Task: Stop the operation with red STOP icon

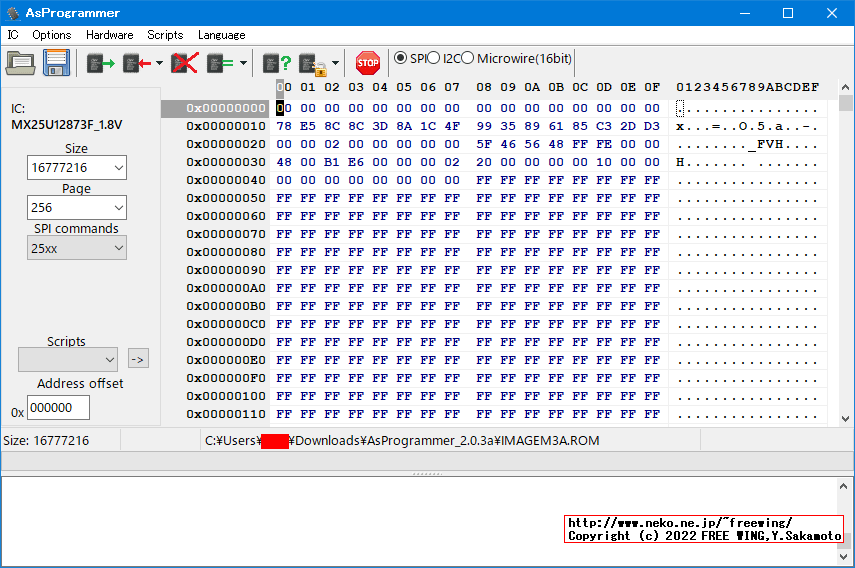Action: point(368,63)
